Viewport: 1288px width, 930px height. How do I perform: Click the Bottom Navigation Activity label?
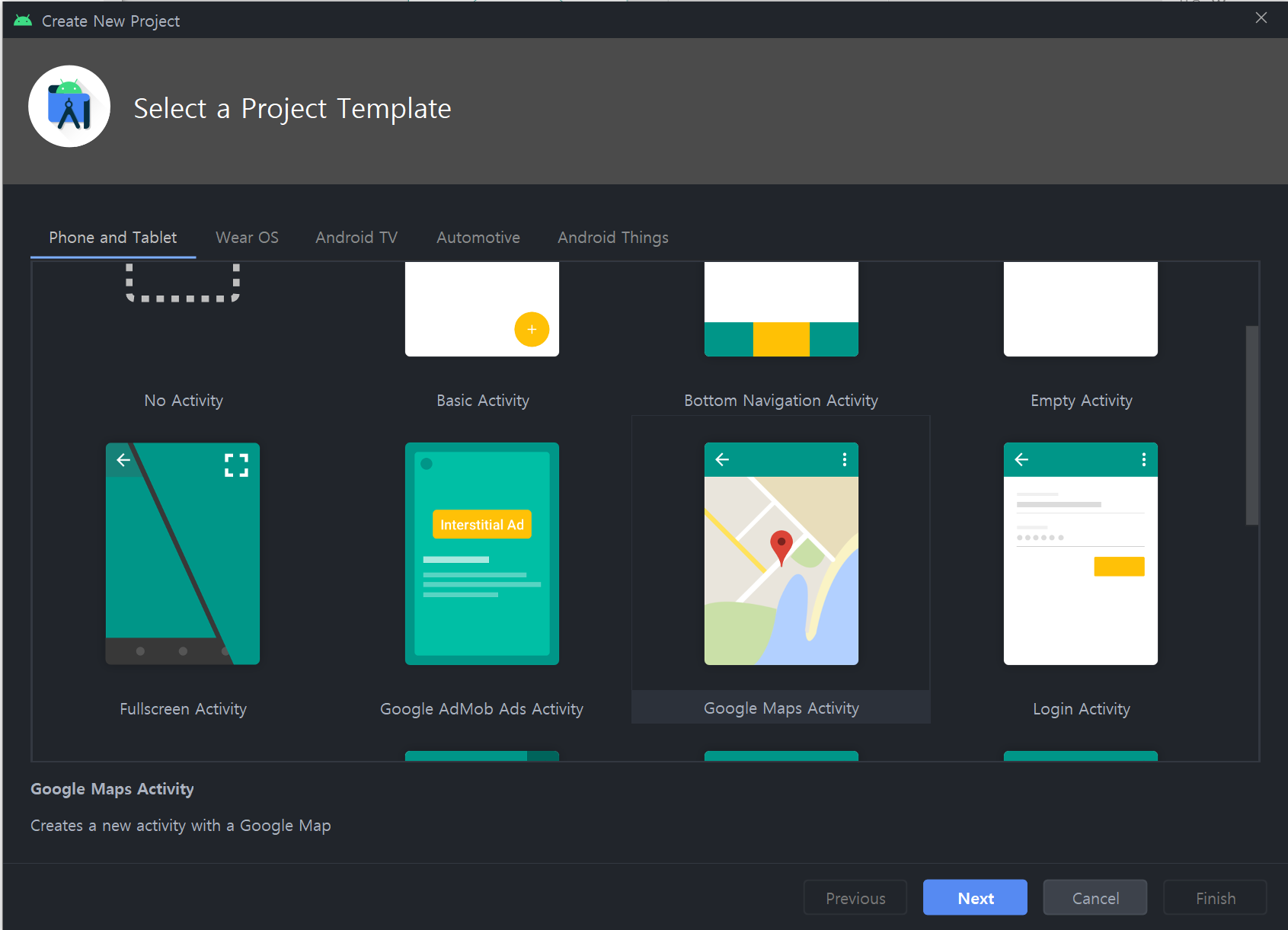[x=781, y=401]
